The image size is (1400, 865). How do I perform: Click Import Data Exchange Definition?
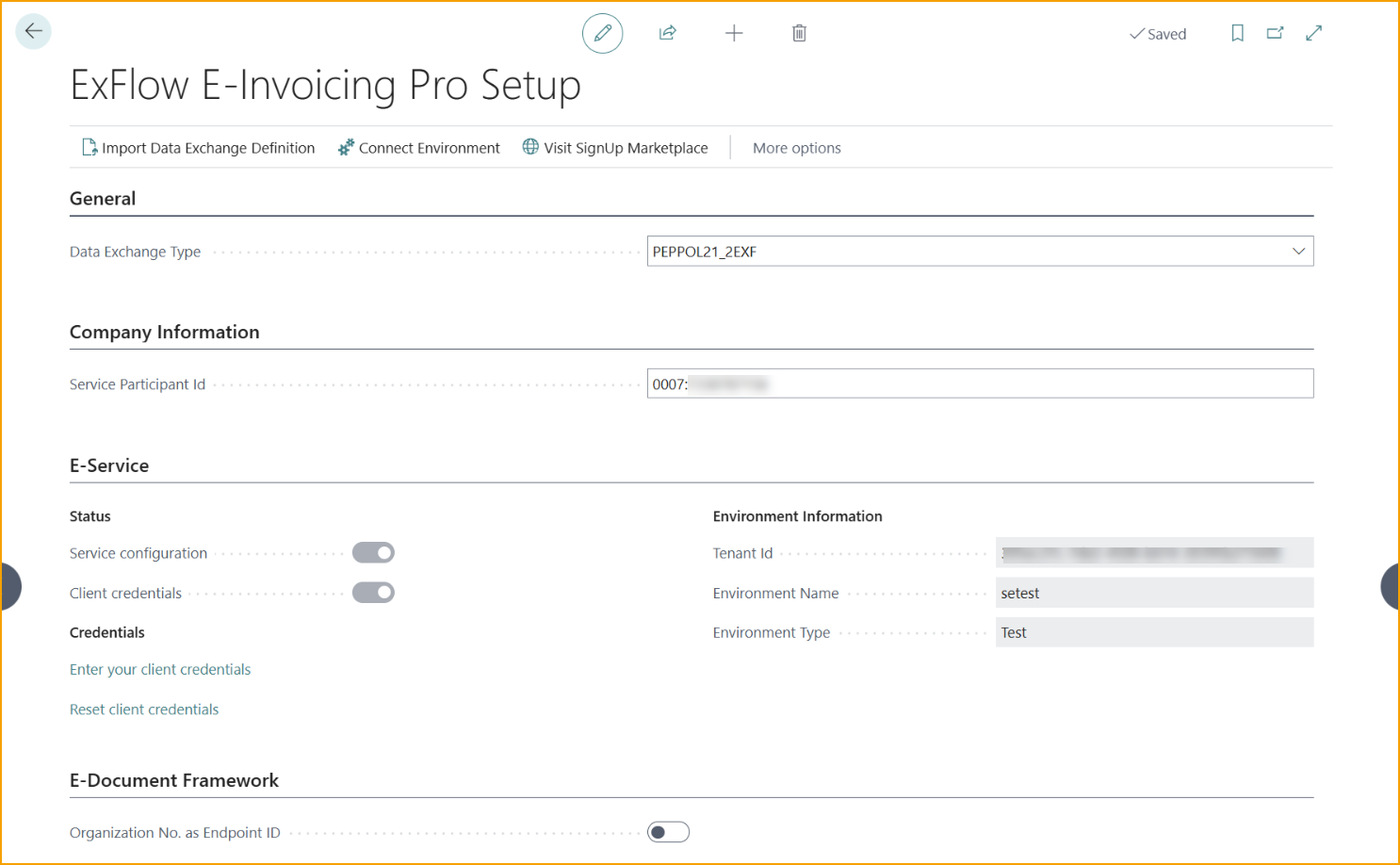(x=199, y=148)
